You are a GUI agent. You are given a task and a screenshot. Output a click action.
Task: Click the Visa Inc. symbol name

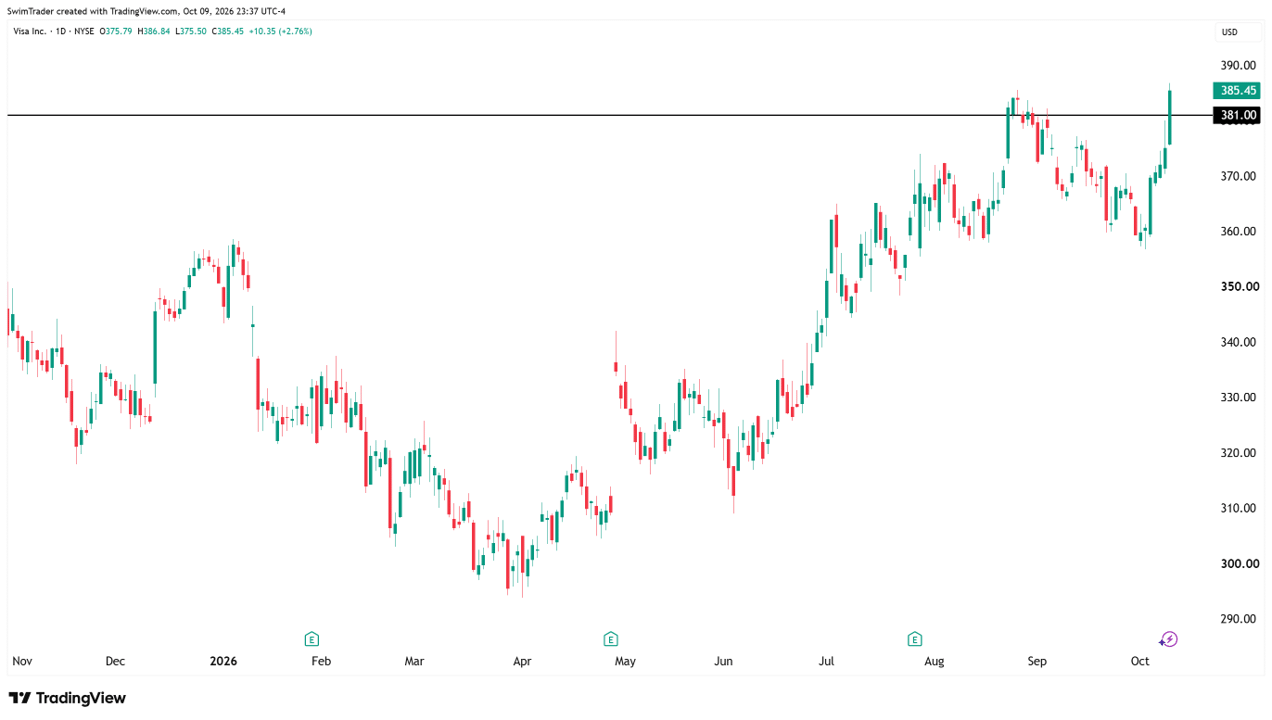coord(28,31)
